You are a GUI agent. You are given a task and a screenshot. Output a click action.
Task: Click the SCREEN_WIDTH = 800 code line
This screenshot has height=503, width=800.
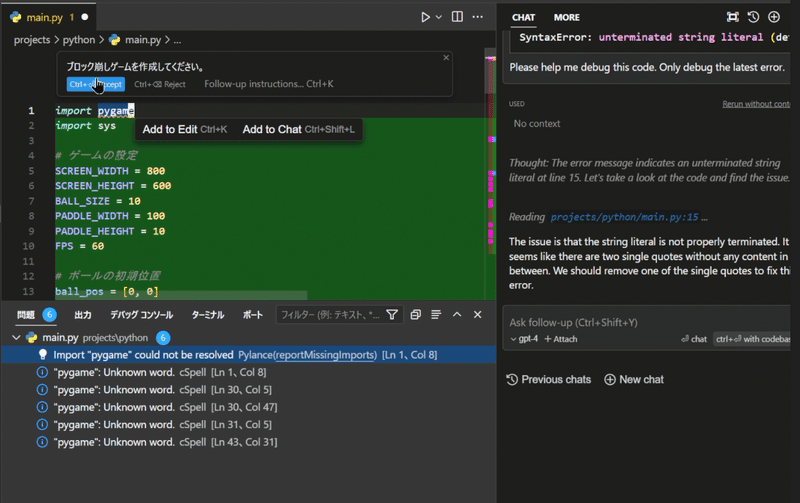click(x=110, y=171)
